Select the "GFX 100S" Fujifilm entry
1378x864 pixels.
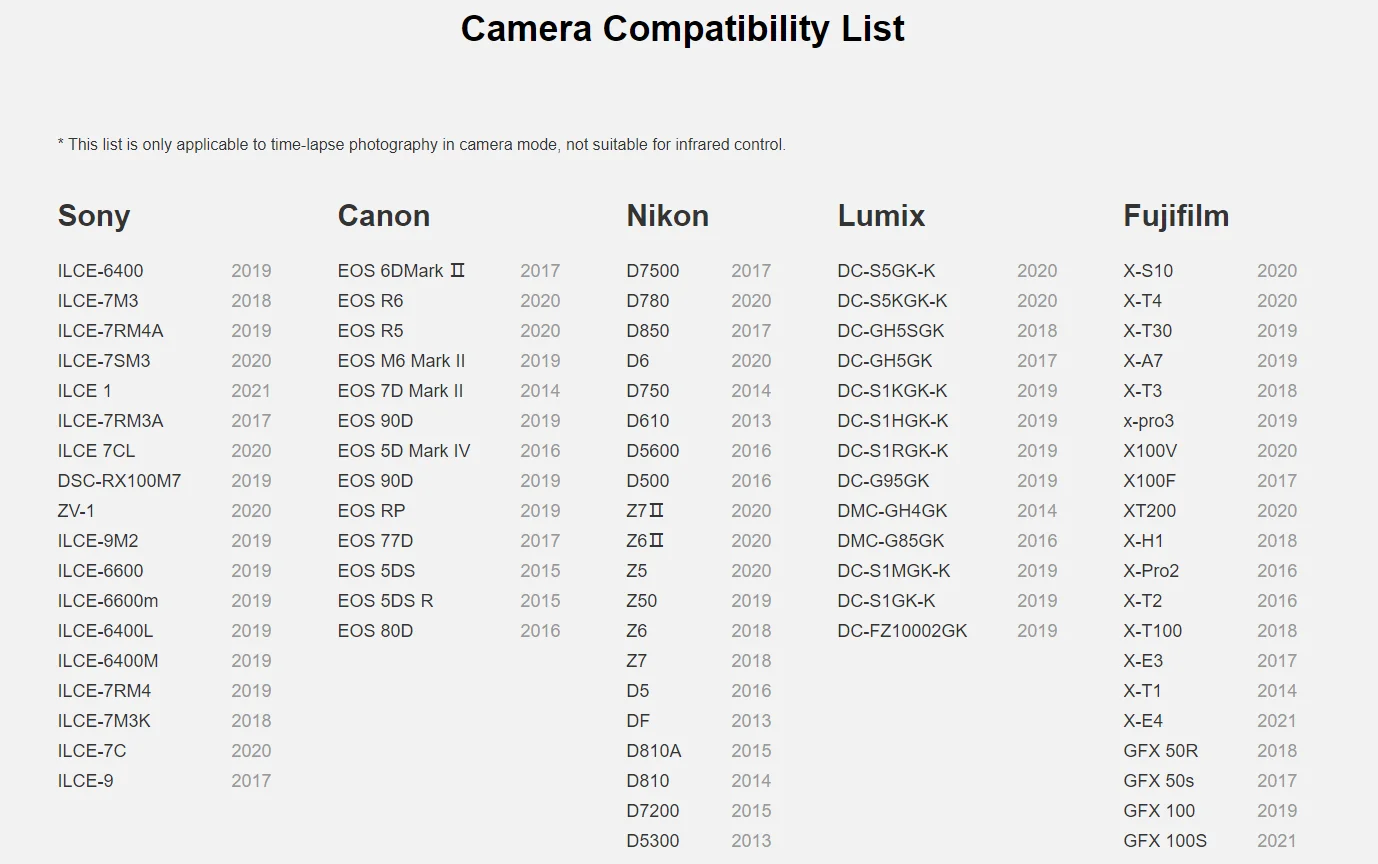[1165, 841]
